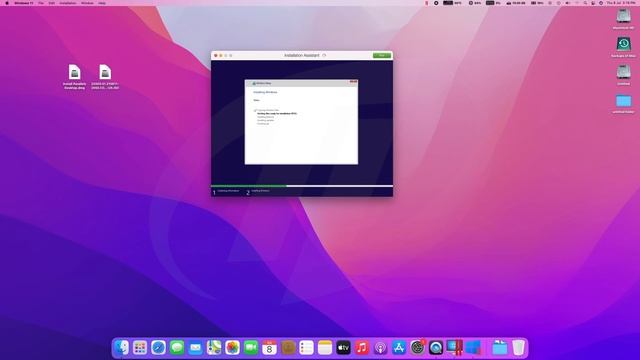
Task: Click the date and time in menu bar
Action: 621,3
